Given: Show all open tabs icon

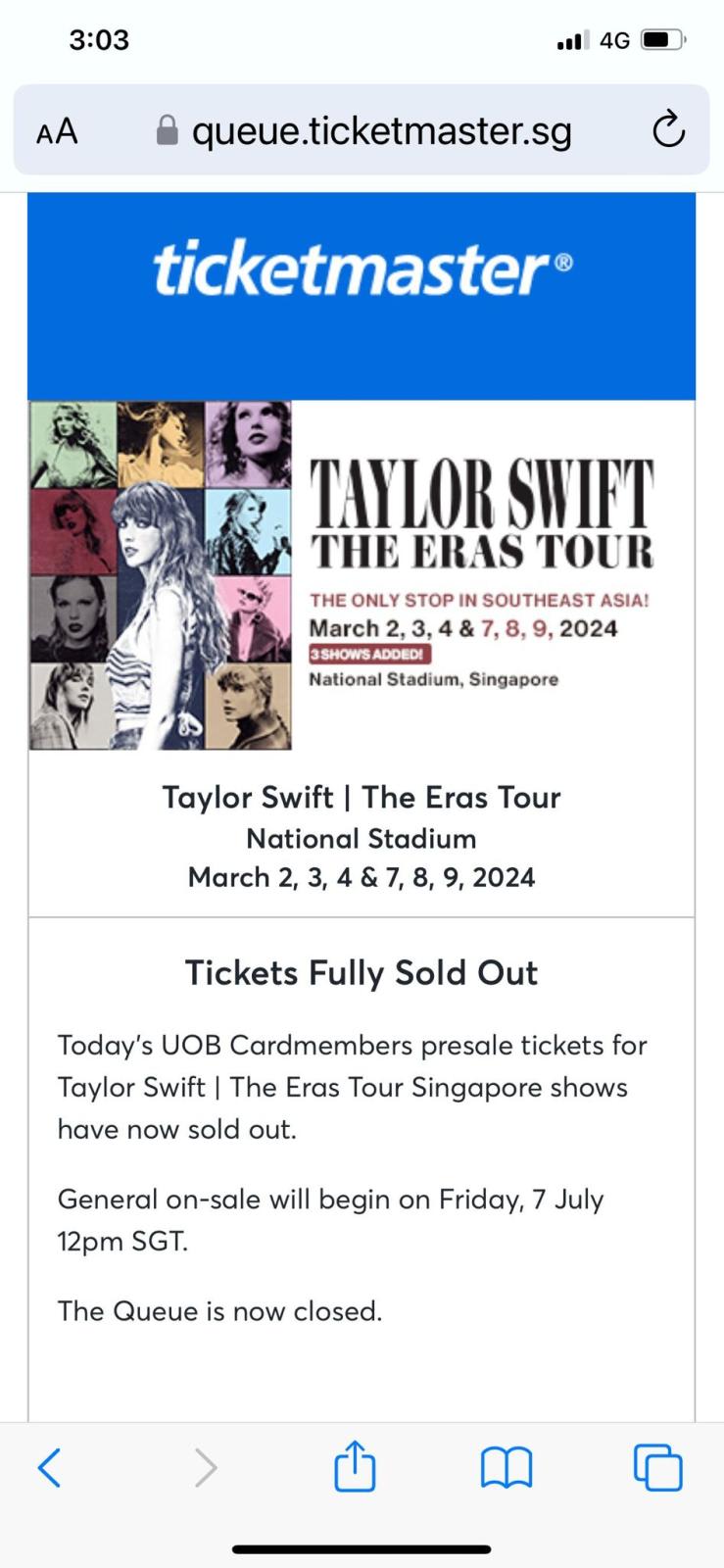Looking at the screenshot, I should [658, 1467].
